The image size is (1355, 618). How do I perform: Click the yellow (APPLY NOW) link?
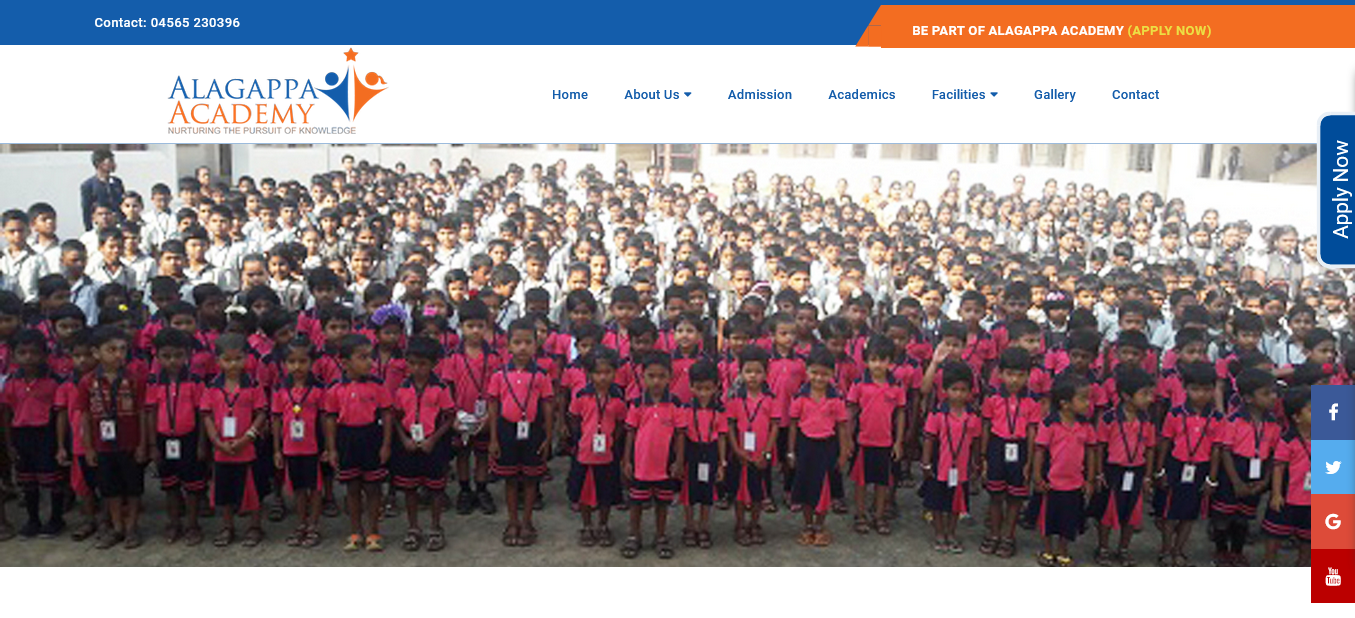(1169, 31)
